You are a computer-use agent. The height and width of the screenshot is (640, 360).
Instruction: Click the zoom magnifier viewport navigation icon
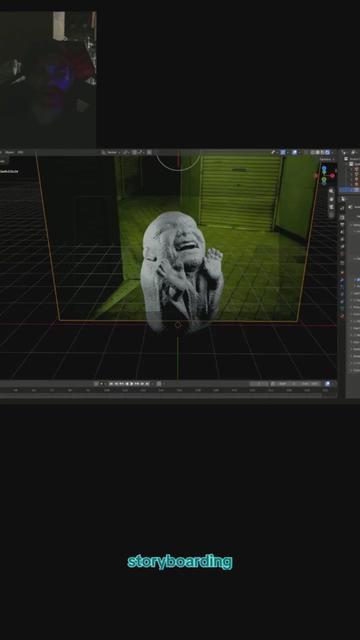(x=331, y=191)
